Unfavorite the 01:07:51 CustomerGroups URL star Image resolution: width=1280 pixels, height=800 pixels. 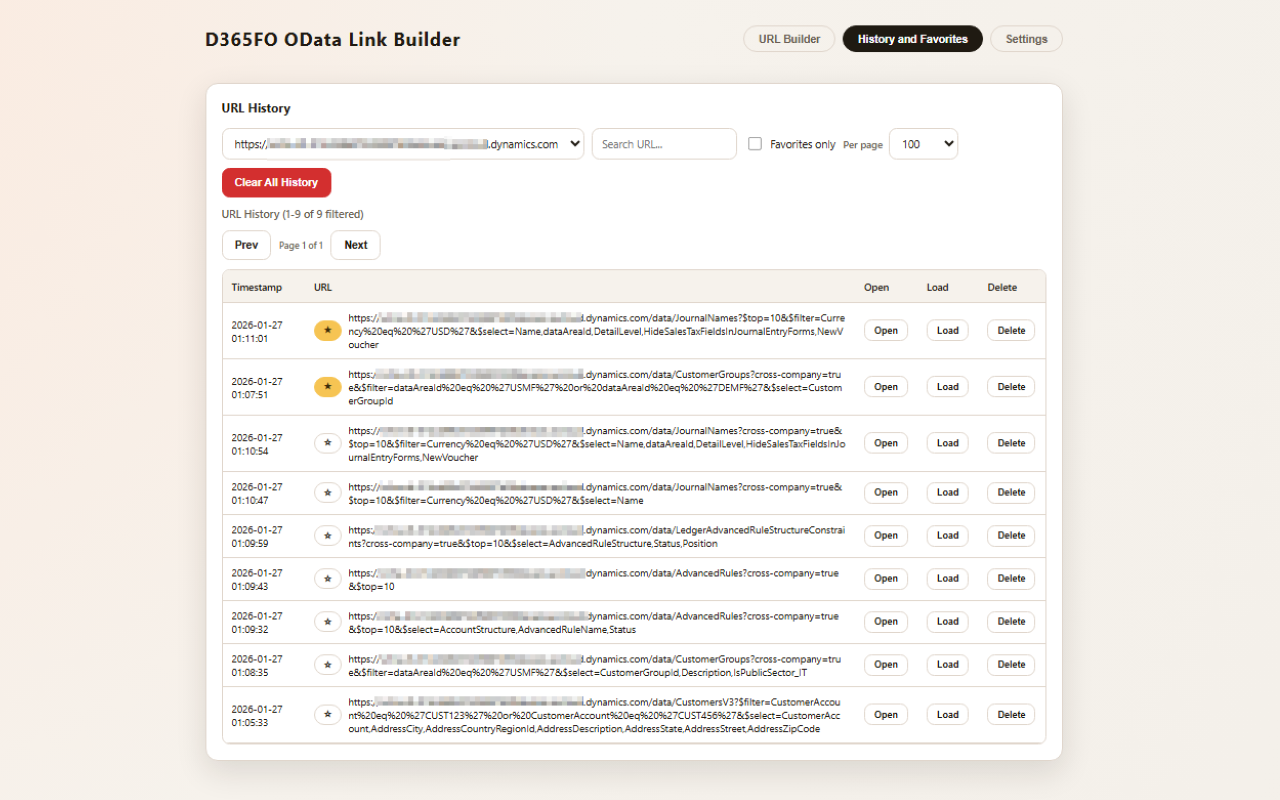[x=327, y=386]
